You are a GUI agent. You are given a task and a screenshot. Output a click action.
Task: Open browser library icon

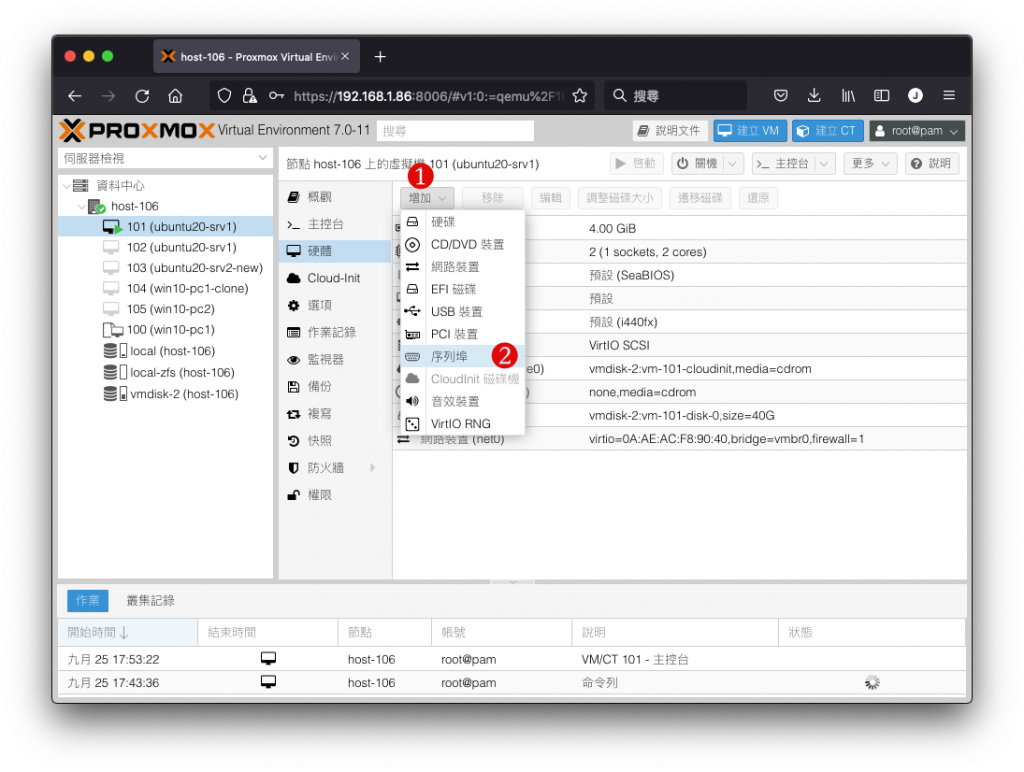(x=848, y=96)
